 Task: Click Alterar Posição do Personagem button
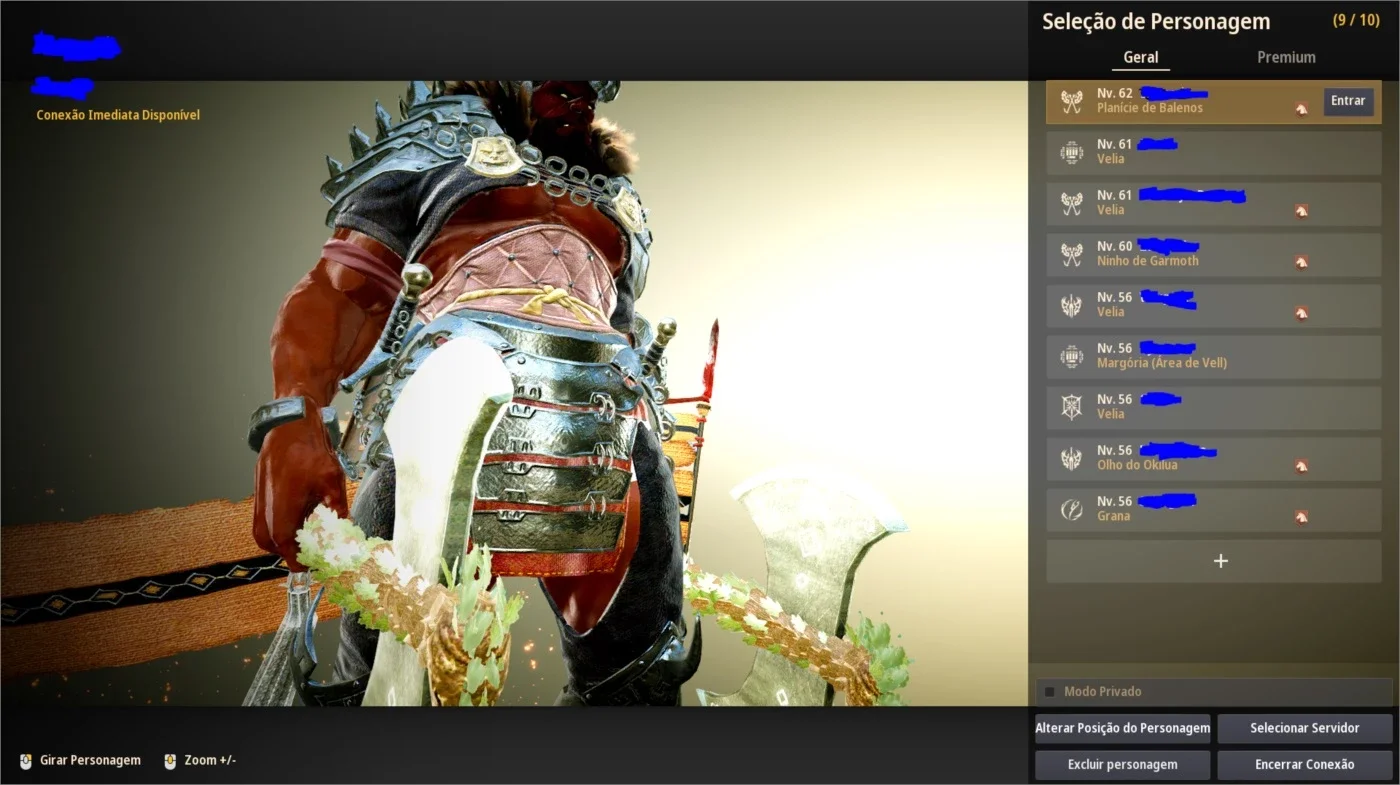click(1123, 728)
